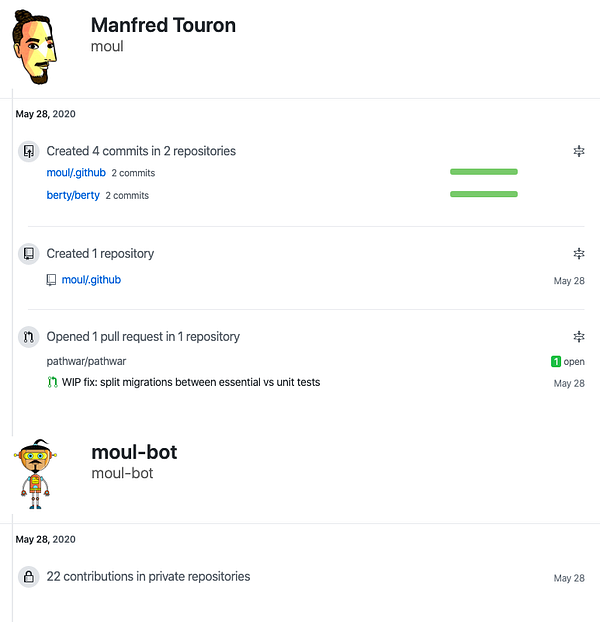
Task: Click the pull request timeline icon
Action: 29,337
